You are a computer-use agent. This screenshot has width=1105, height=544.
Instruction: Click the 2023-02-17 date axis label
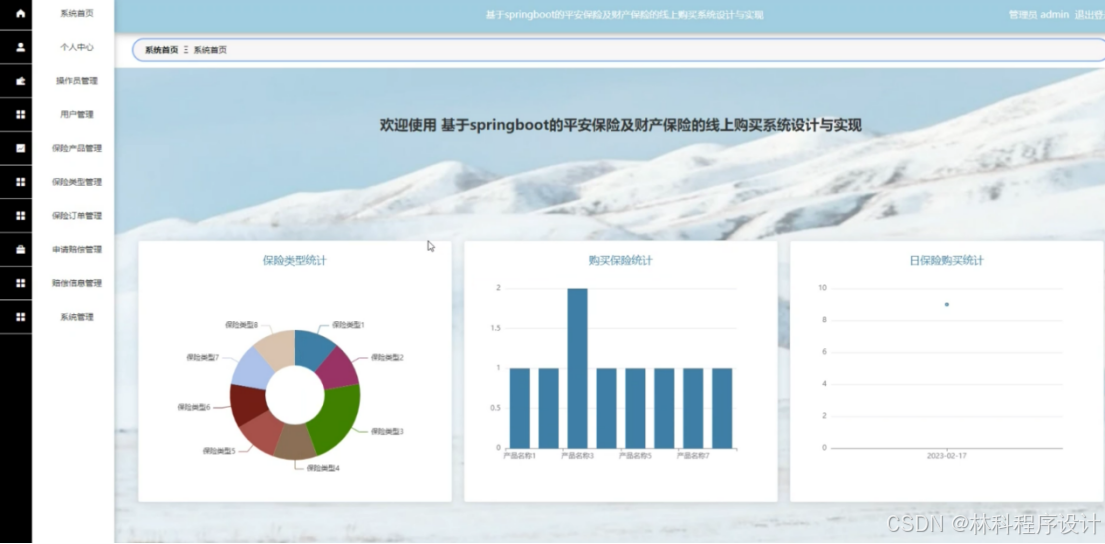point(946,456)
